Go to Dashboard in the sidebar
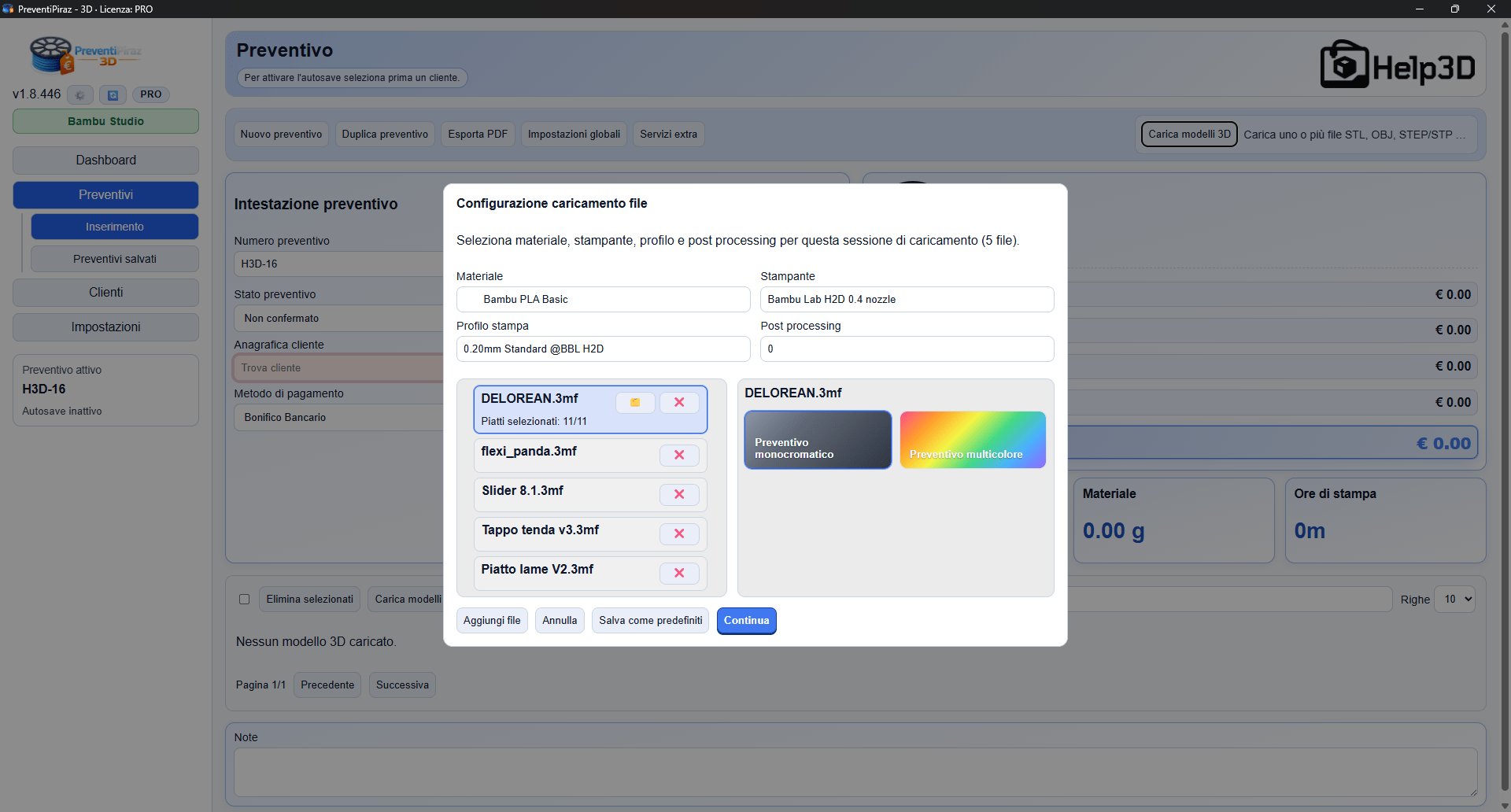This screenshot has height=812, width=1511. [x=105, y=161]
